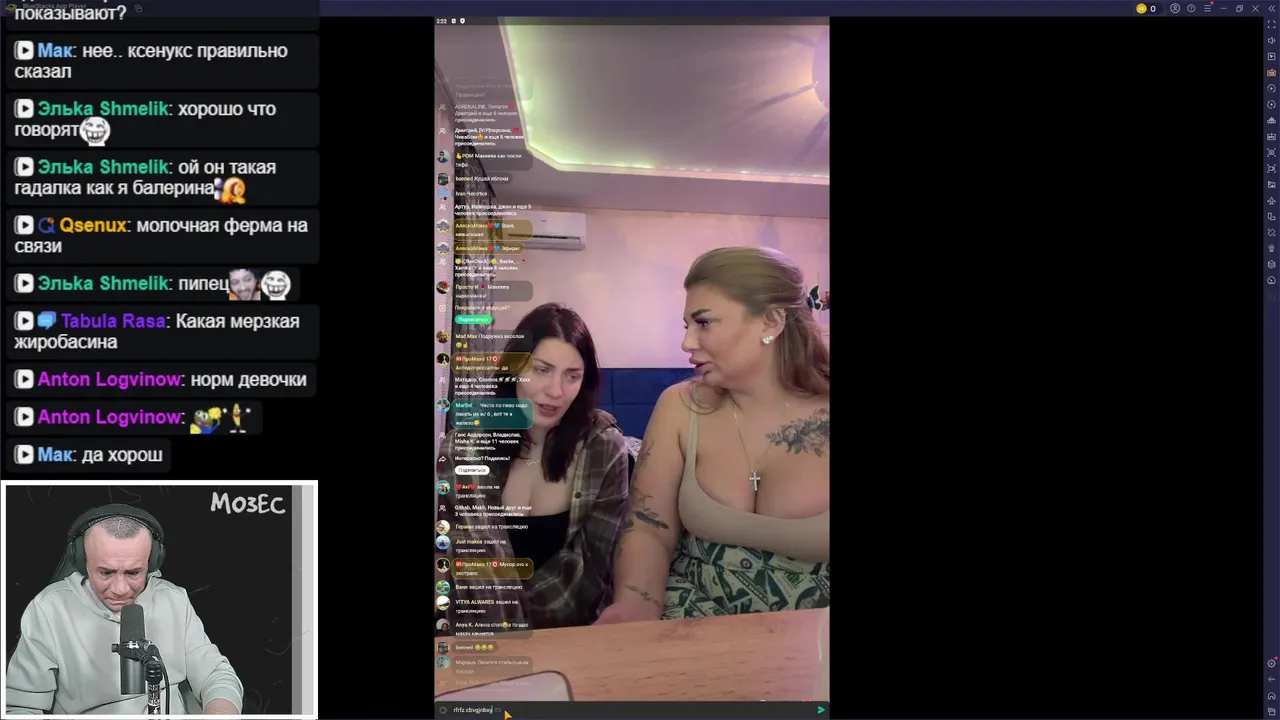Start screen recording from the sidebar

(1272, 169)
